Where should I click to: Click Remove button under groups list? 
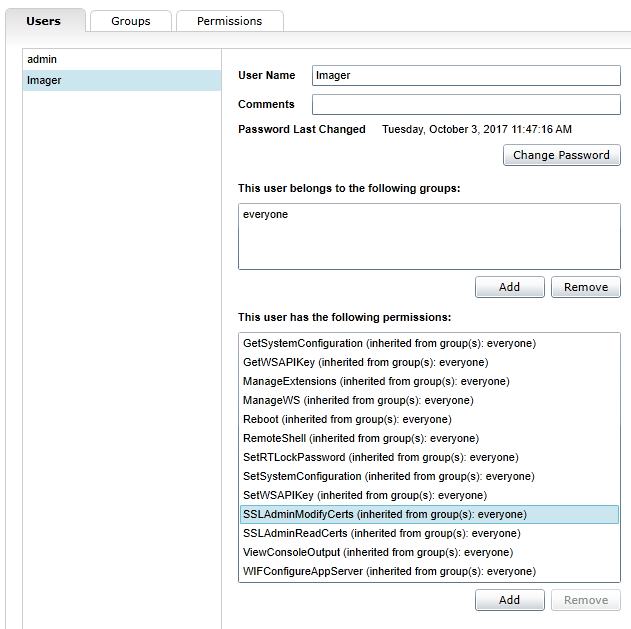click(x=585, y=287)
